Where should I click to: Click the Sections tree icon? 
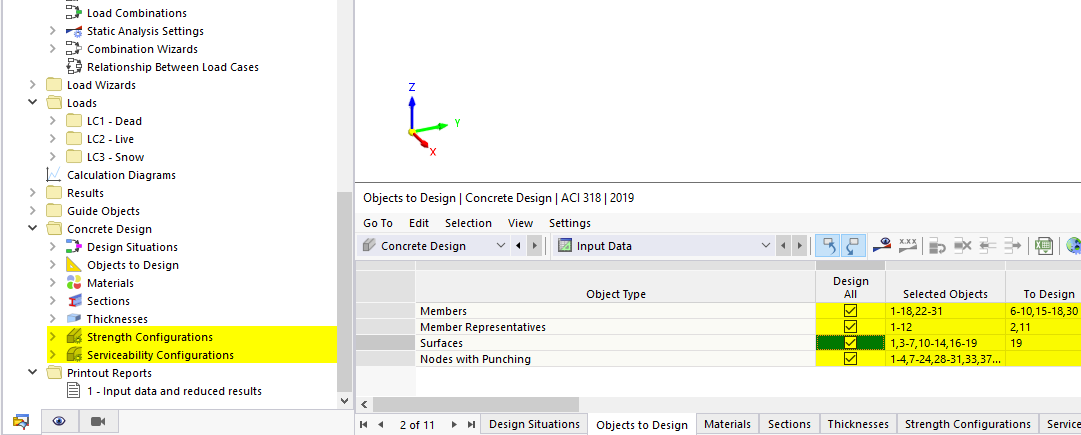tap(74, 301)
